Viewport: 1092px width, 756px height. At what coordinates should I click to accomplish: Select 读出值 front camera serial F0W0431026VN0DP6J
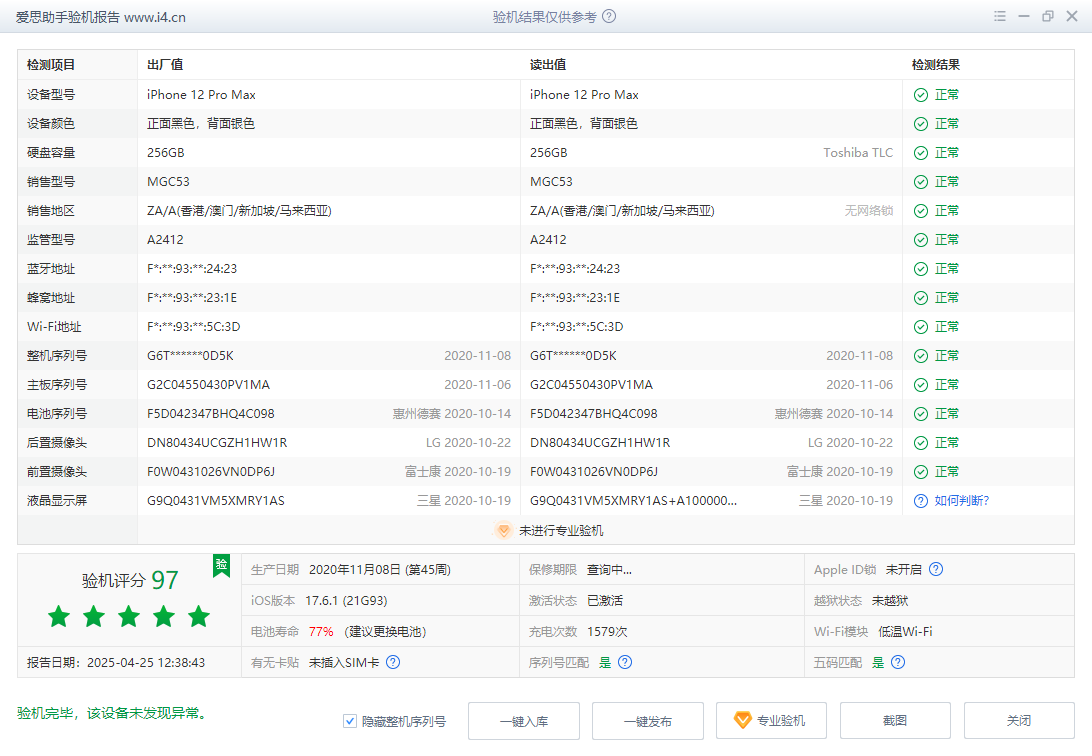point(594,472)
